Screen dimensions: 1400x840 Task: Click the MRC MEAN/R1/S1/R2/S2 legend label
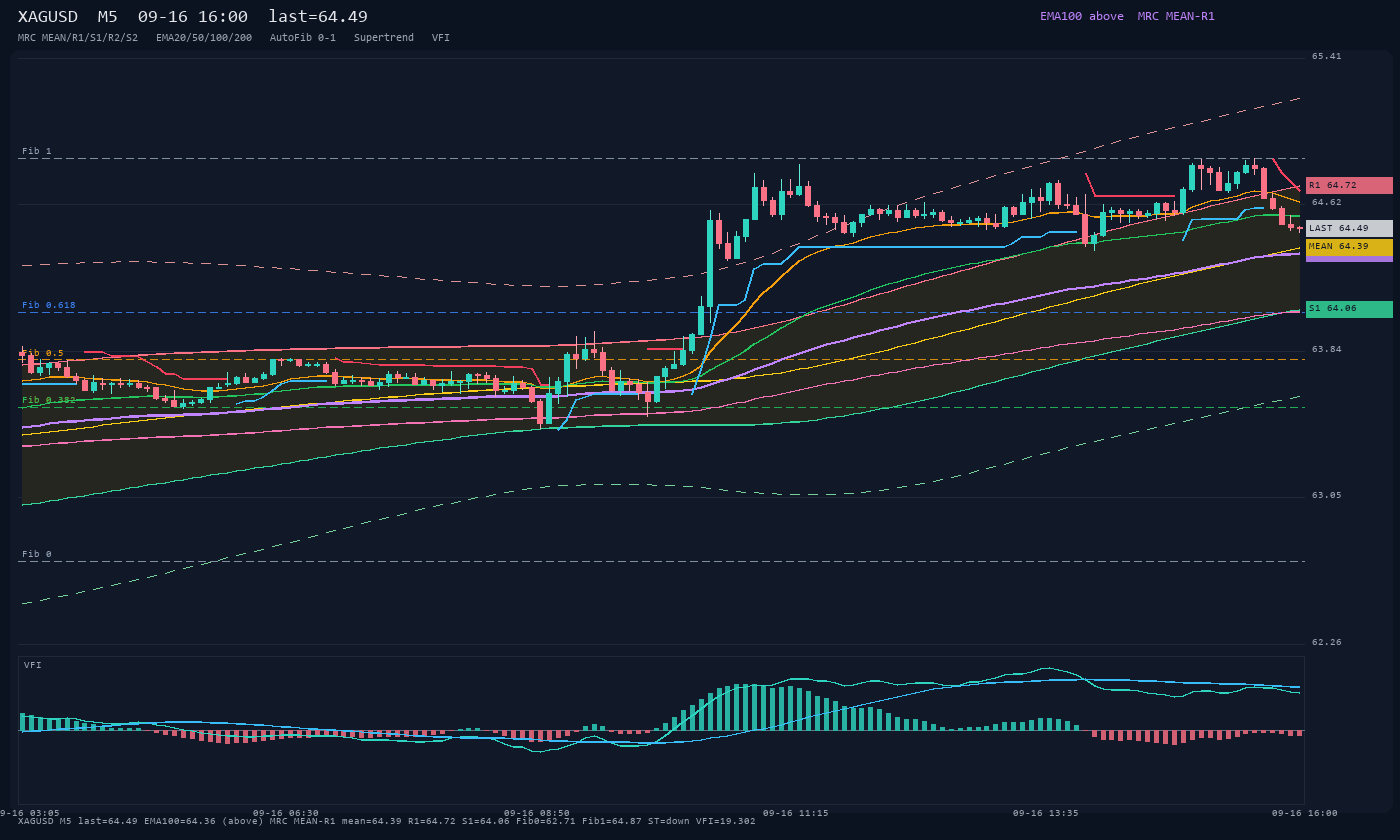pyautogui.click(x=78, y=38)
